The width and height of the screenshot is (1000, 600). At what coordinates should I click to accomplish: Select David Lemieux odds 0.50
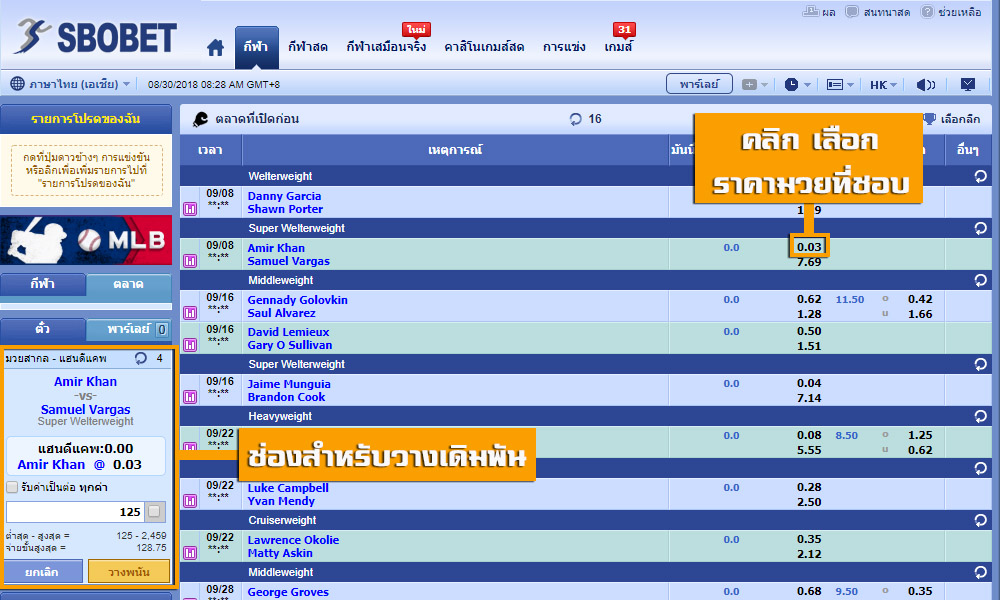click(809, 331)
